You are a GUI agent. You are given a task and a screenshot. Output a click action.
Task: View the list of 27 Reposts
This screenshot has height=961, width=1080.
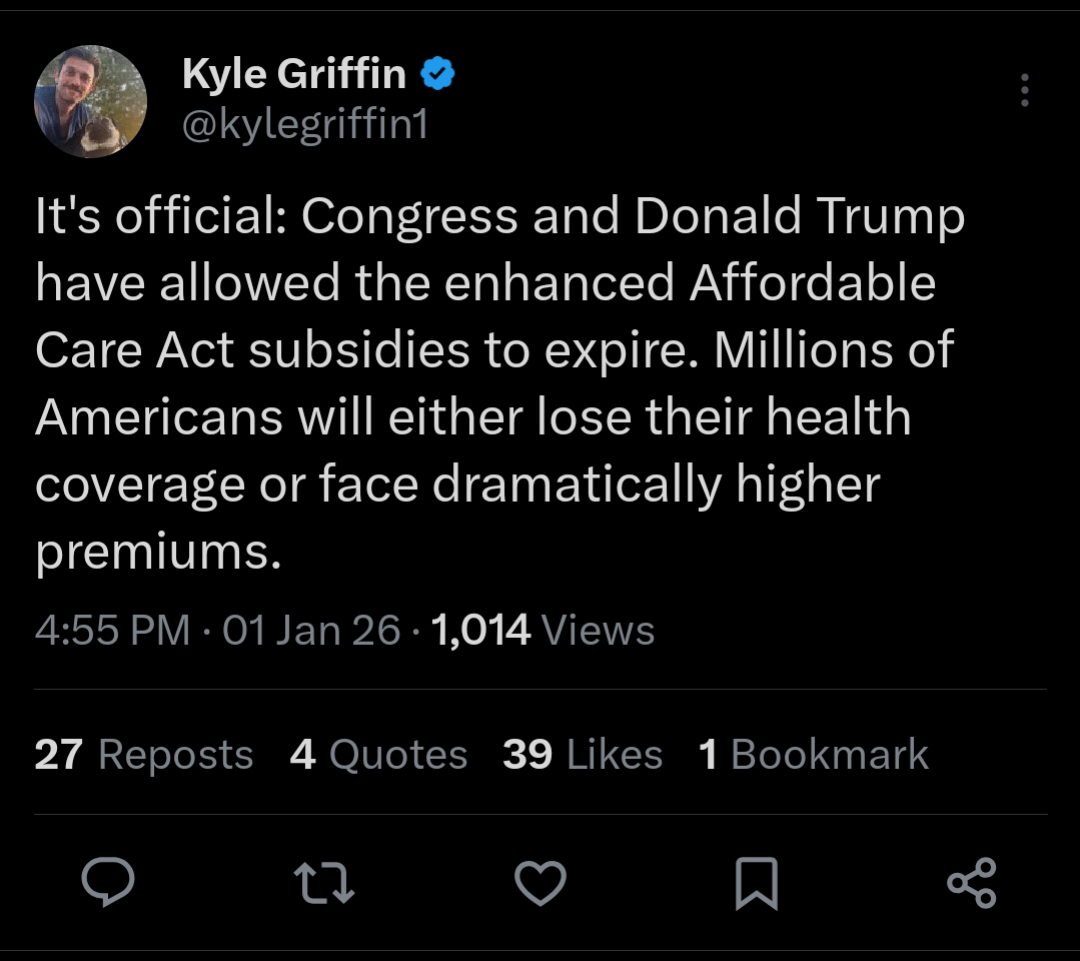click(144, 754)
